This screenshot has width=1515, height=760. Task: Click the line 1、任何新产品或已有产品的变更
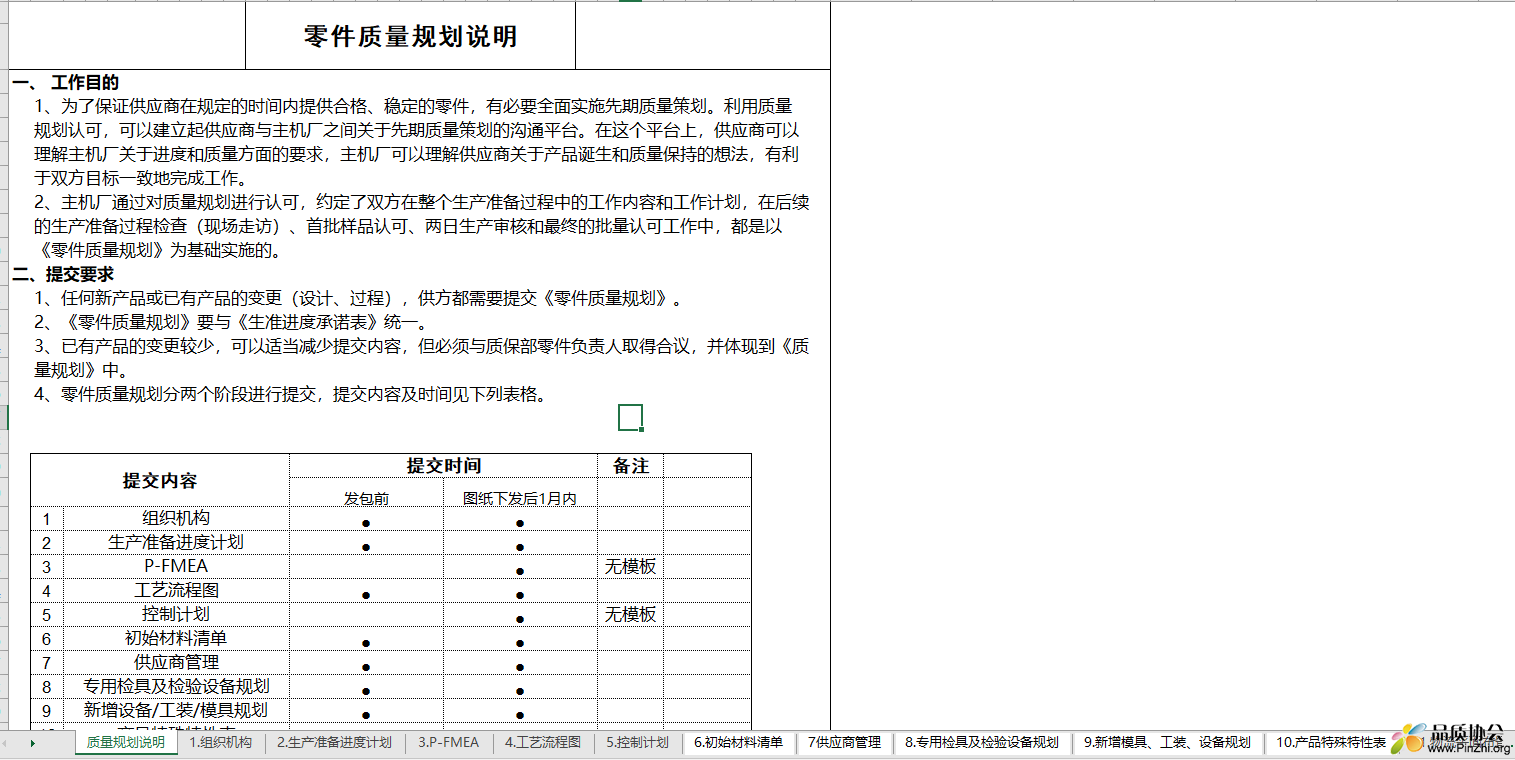point(360,298)
